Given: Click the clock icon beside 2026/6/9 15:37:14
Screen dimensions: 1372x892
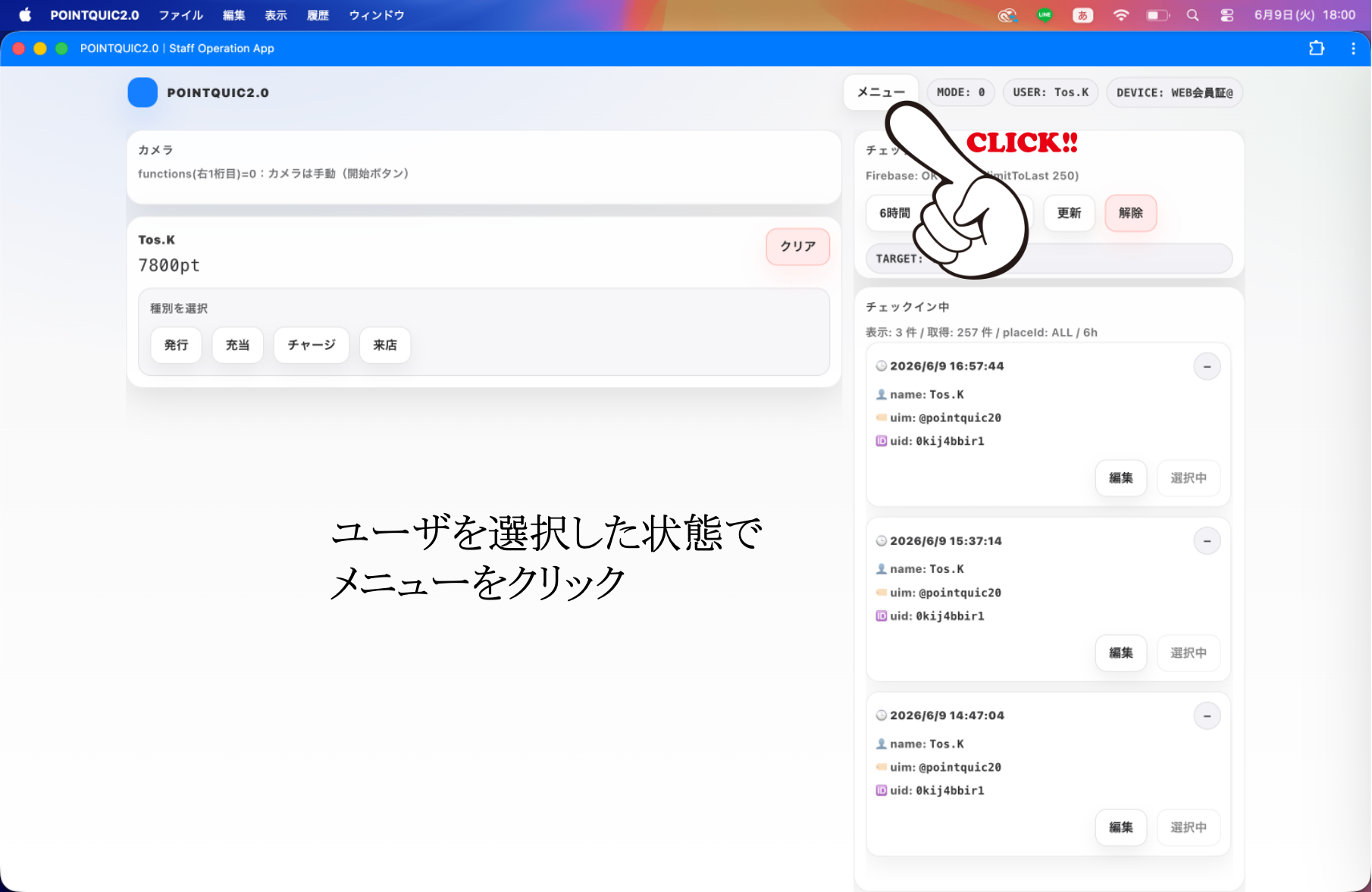Looking at the screenshot, I should [x=882, y=541].
